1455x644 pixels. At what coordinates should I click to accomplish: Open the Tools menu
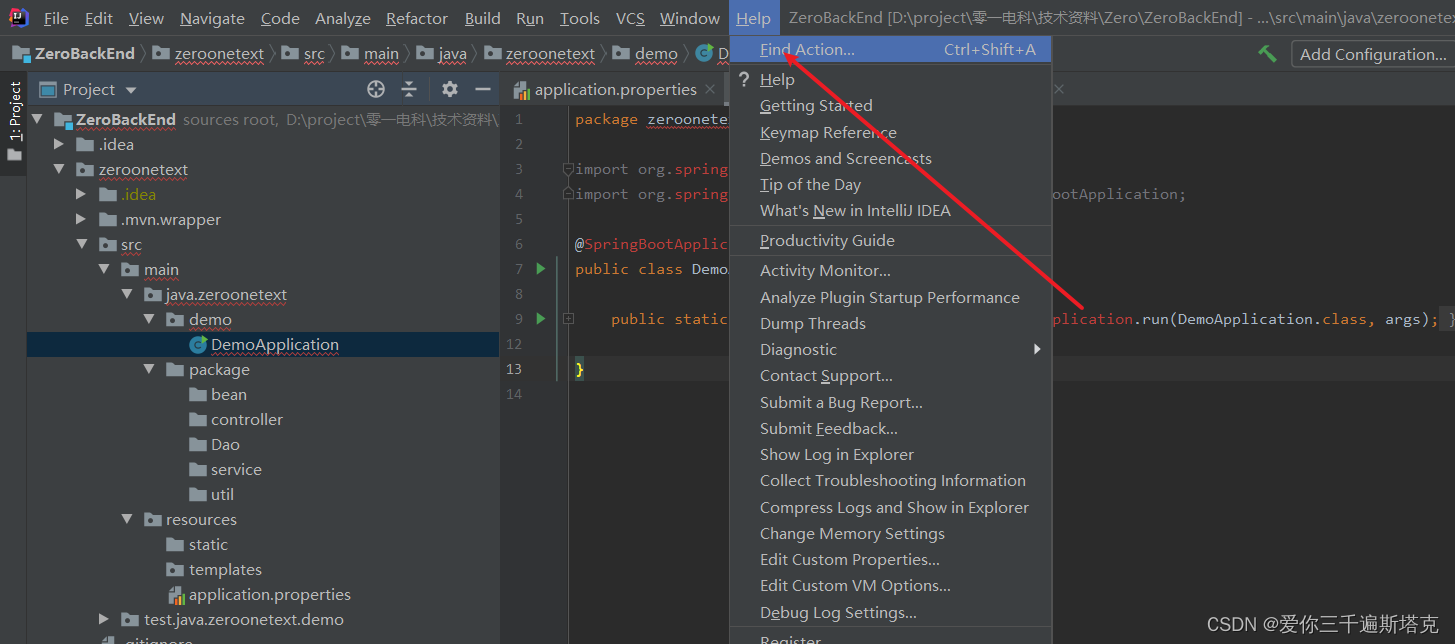pos(580,18)
